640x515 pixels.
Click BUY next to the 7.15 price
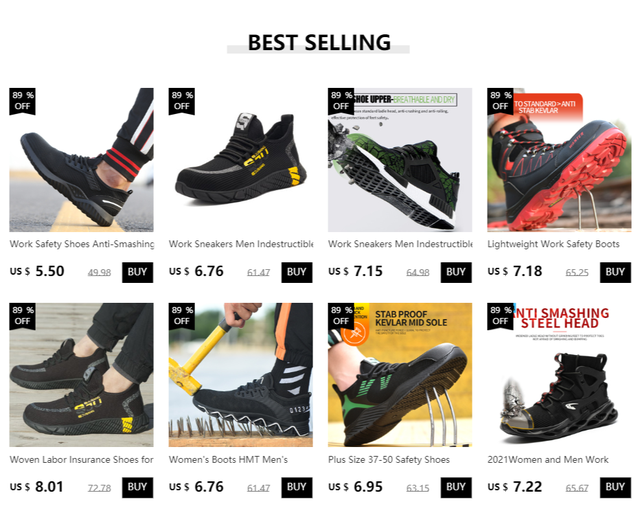(x=456, y=272)
